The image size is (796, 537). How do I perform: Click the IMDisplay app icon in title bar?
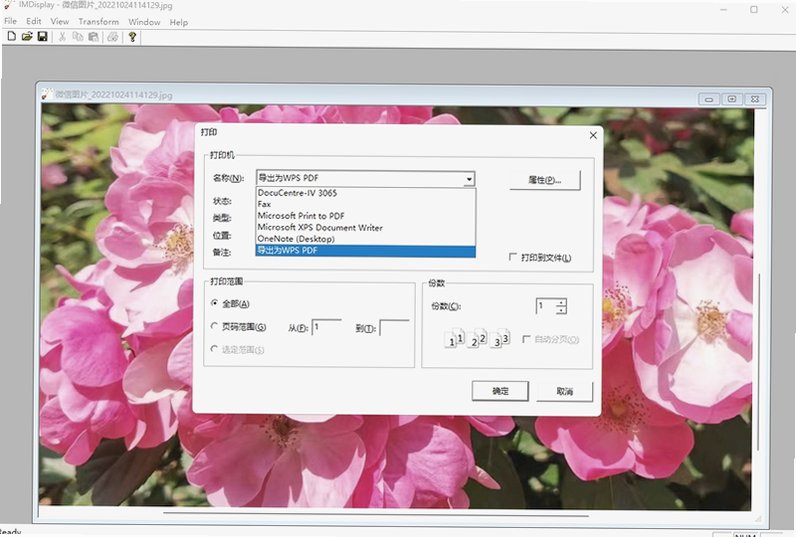(x=8, y=5)
